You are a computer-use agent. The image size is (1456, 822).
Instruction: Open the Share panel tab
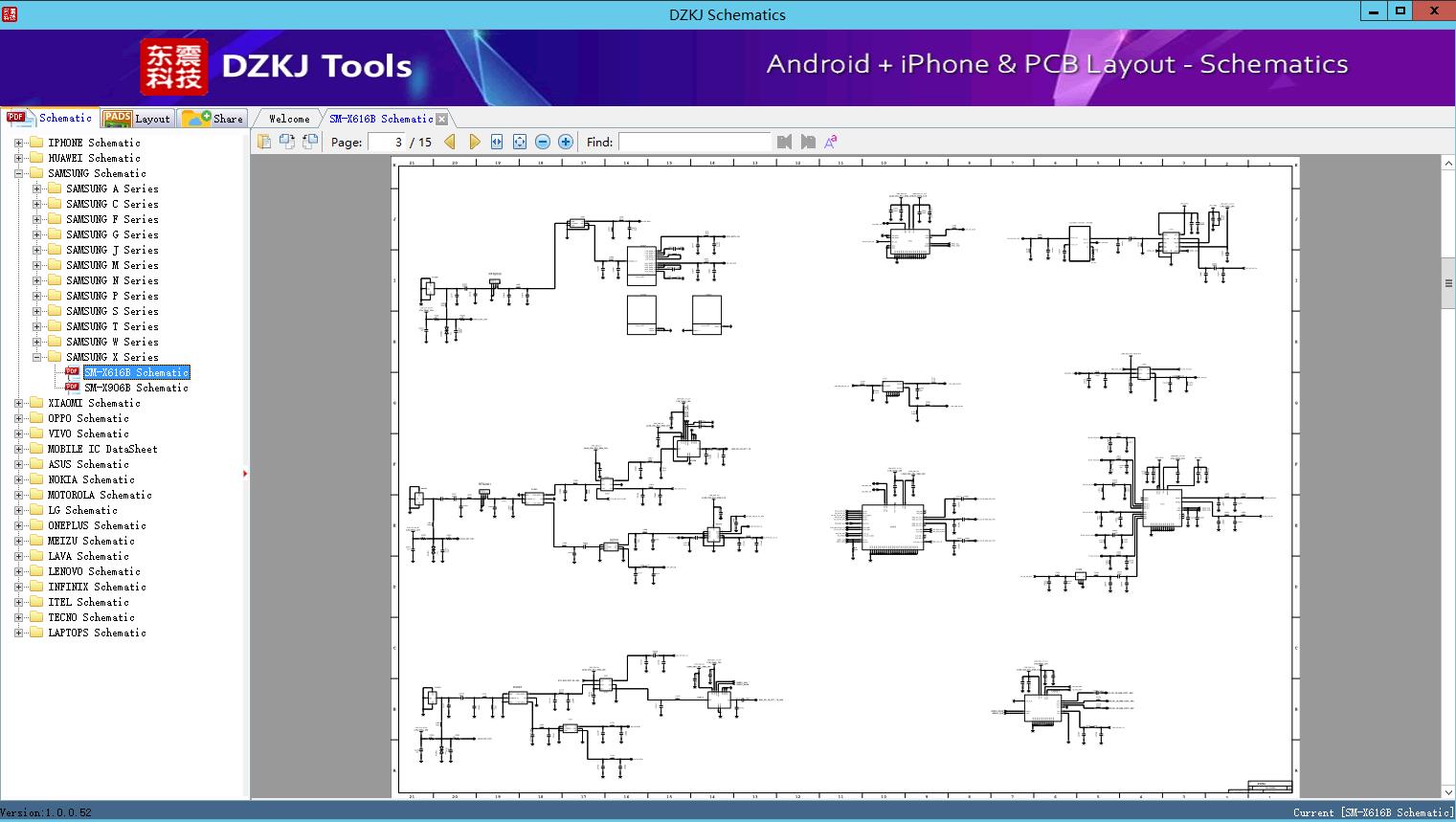point(213,118)
